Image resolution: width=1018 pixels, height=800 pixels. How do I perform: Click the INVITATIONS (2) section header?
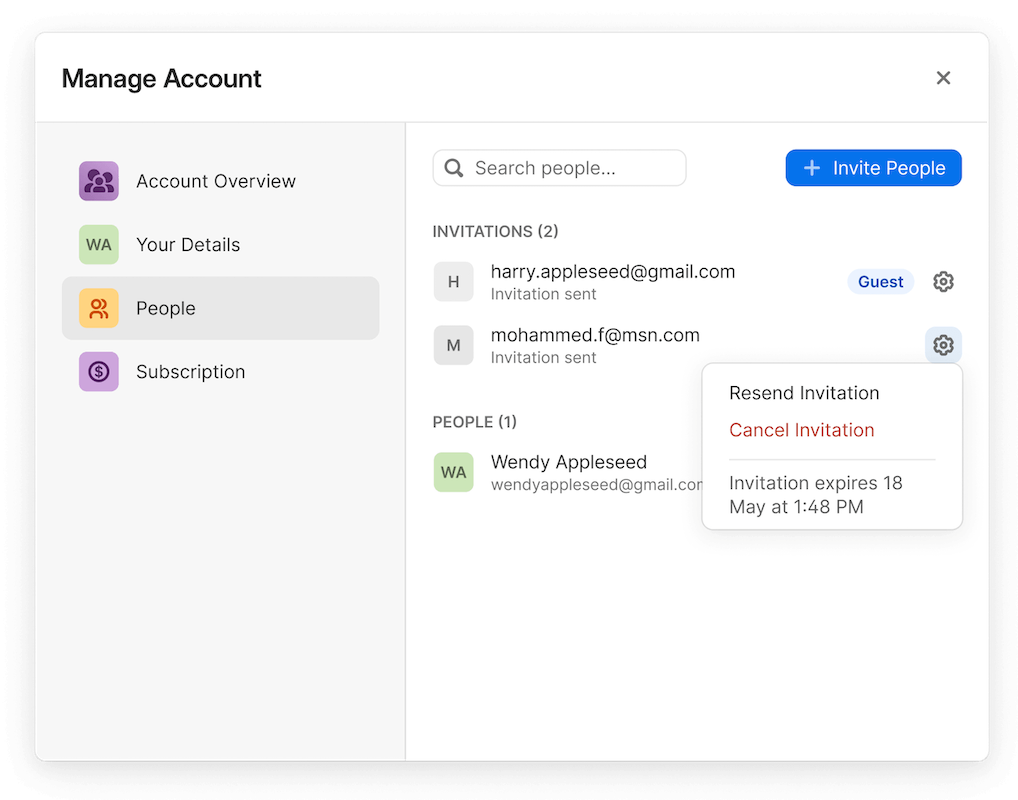tap(495, 231)
